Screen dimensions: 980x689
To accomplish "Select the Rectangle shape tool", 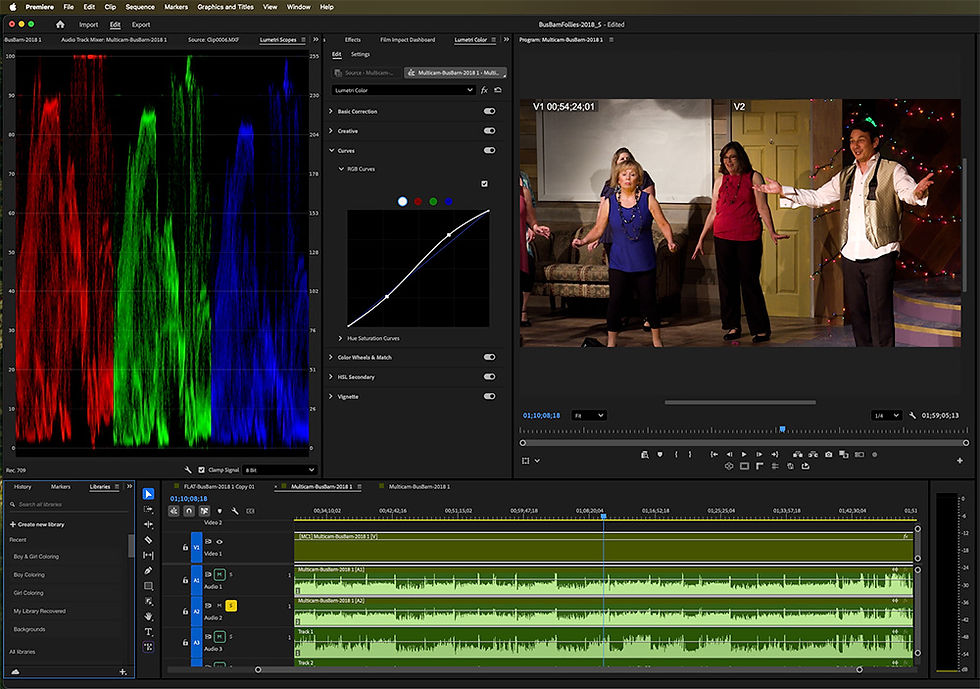I will point(148,586).
